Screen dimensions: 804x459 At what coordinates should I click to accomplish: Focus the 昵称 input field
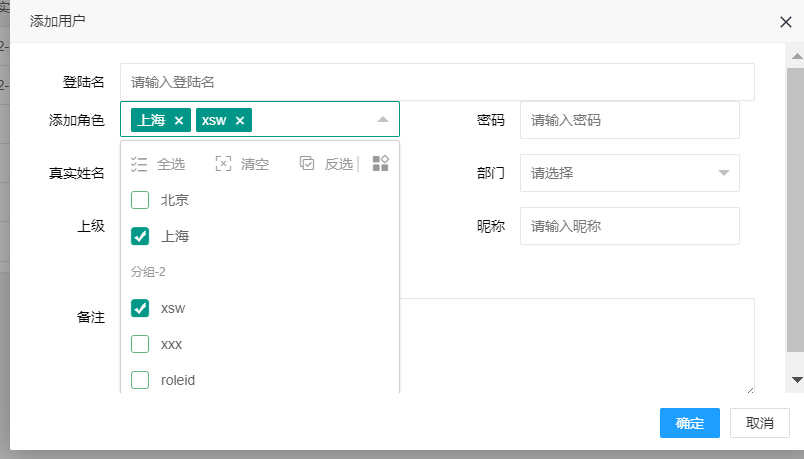coord(630,226)
